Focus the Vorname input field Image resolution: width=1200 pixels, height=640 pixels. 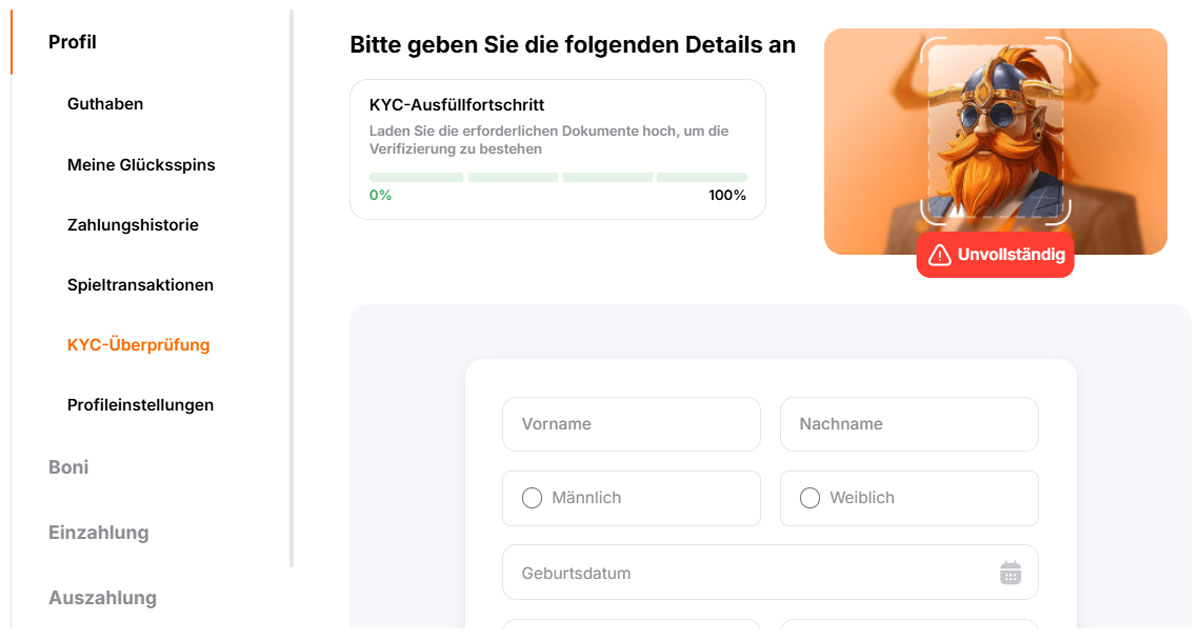click(631, 424)
